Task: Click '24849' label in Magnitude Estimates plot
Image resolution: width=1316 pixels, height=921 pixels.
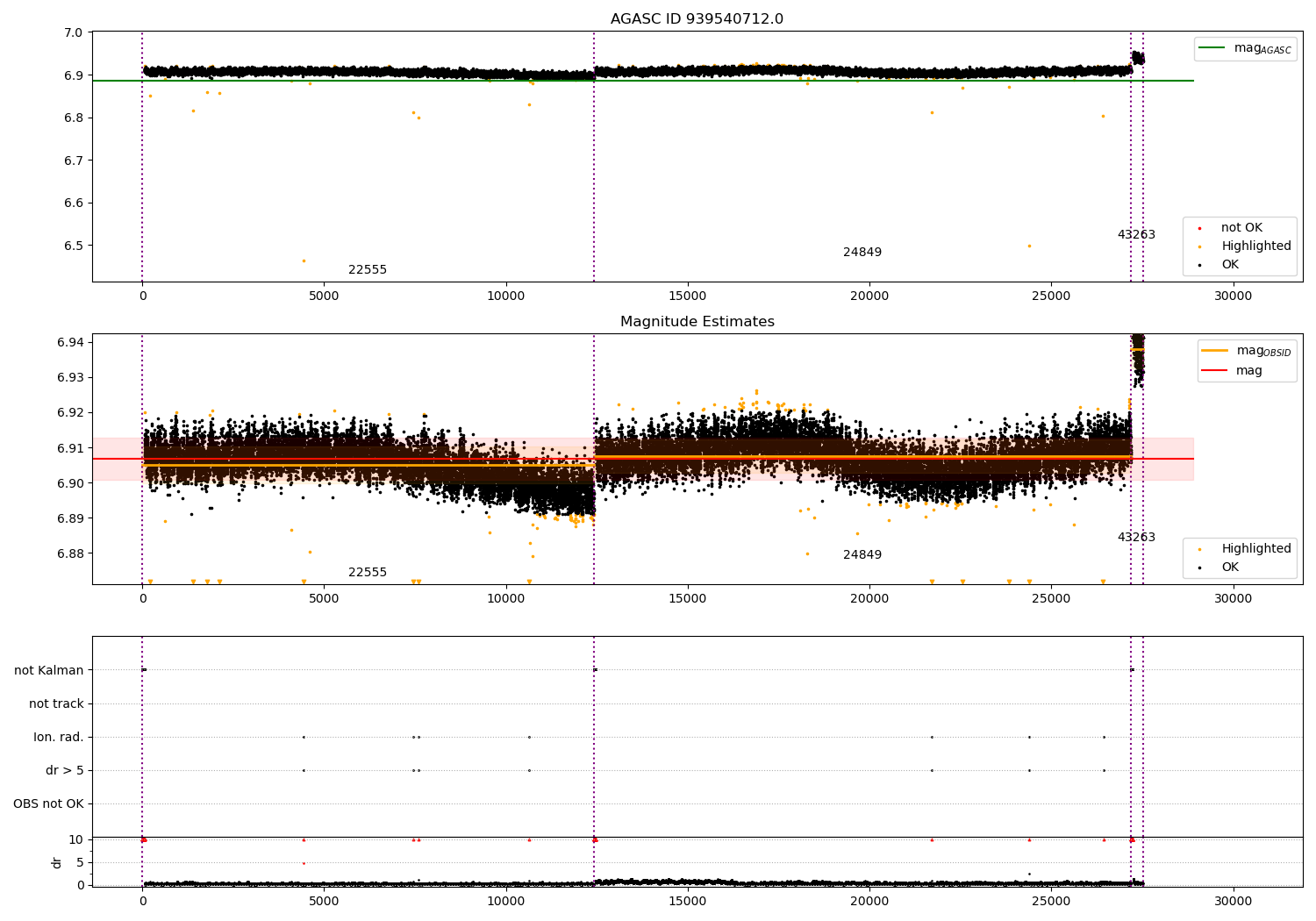Action: click(862, 555)
